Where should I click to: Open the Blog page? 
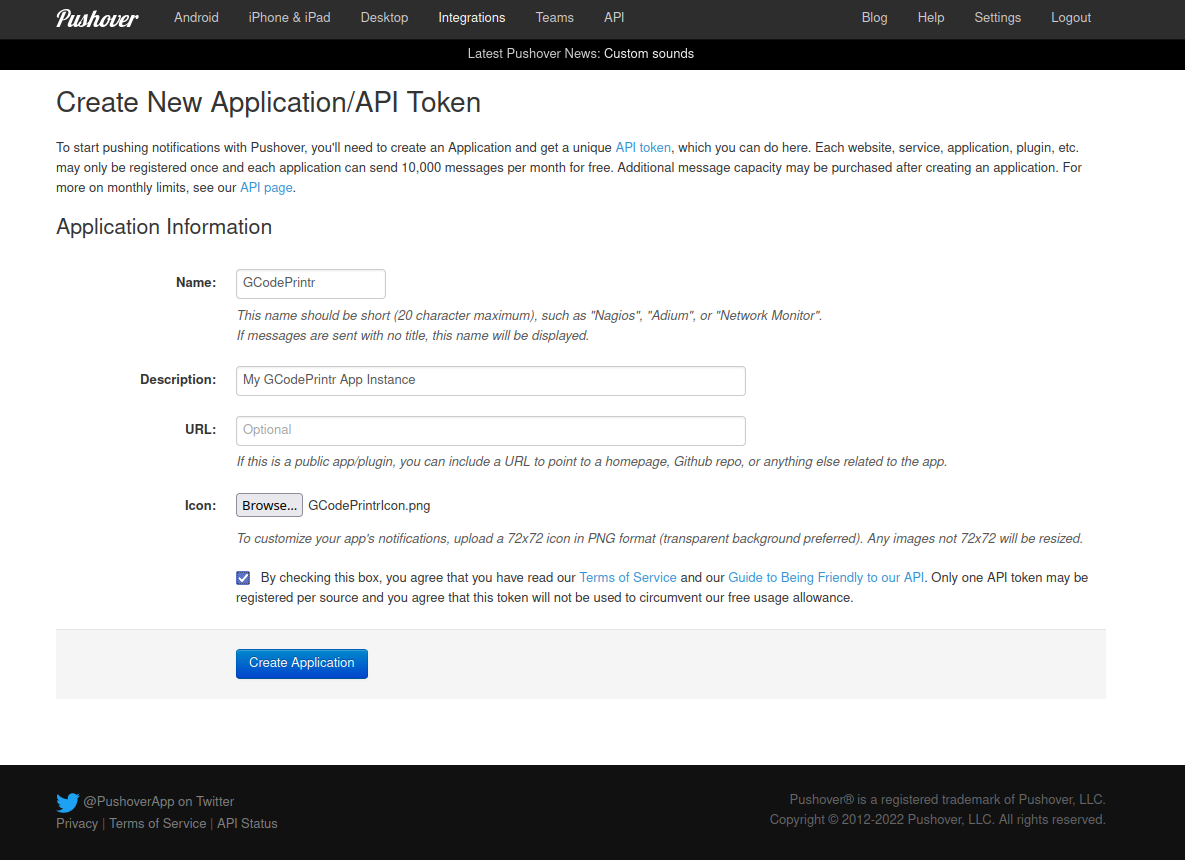point(874,18)
